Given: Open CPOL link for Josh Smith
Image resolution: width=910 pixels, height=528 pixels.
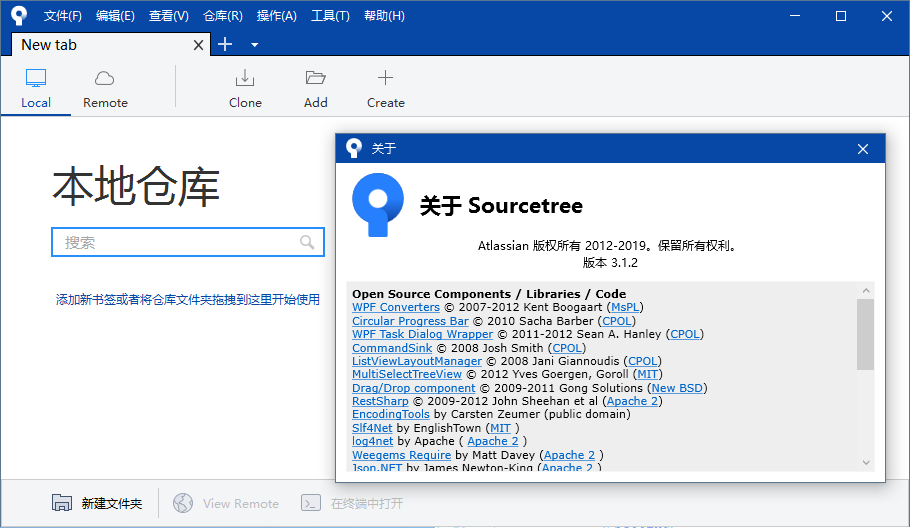Looking at the screenshot, I should [567, 348].
